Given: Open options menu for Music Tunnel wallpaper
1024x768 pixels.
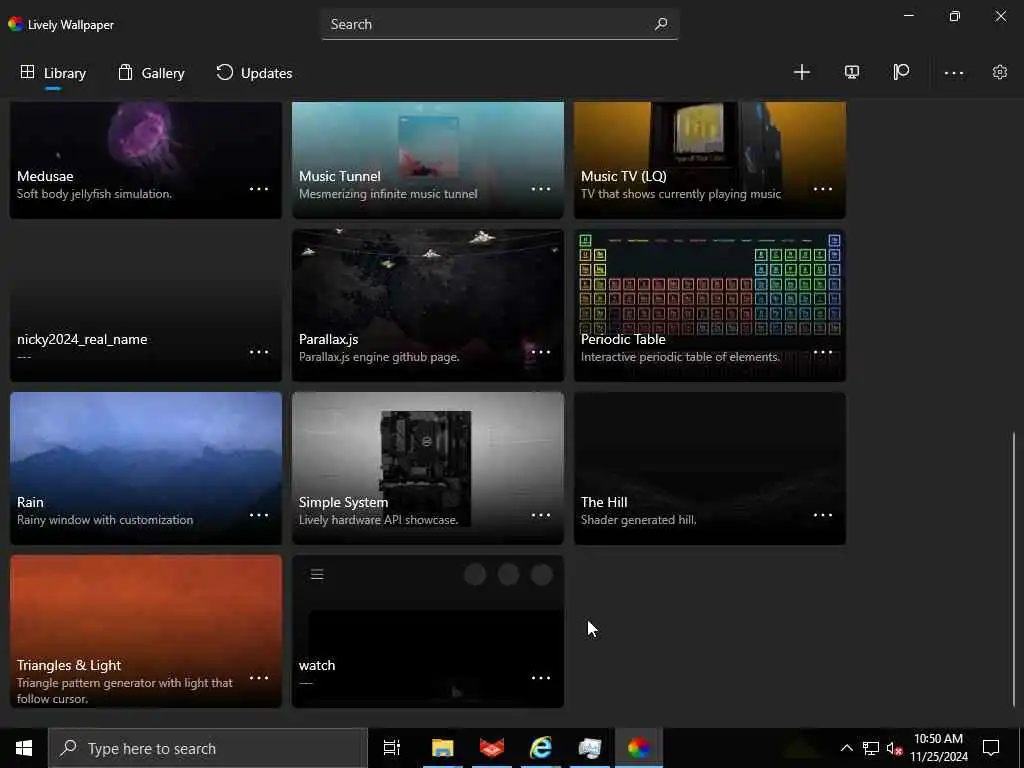Looking at the screenshot, I should tap(541, 189).
